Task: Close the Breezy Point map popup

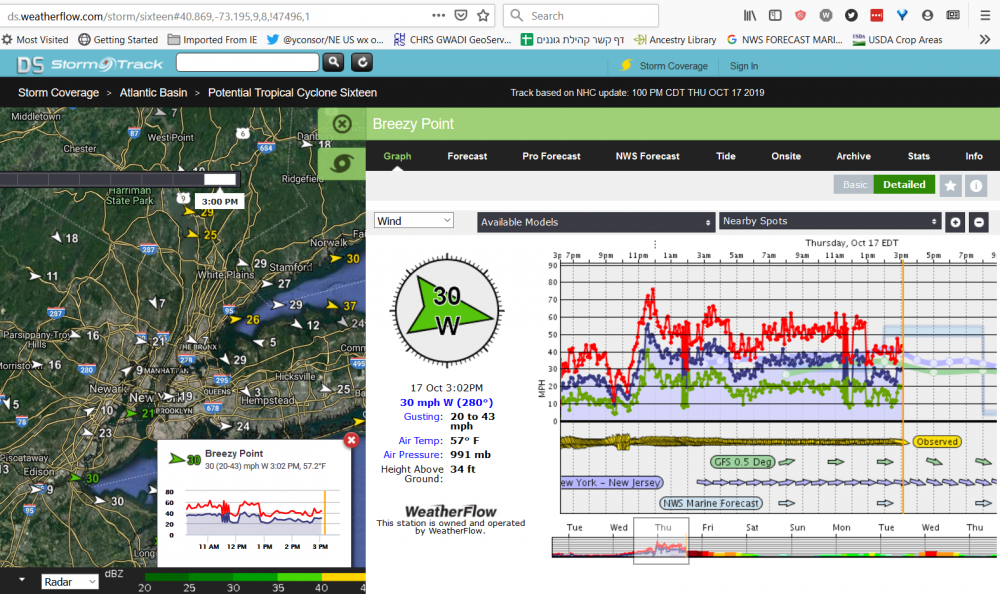Action: (x=351, y=440)
